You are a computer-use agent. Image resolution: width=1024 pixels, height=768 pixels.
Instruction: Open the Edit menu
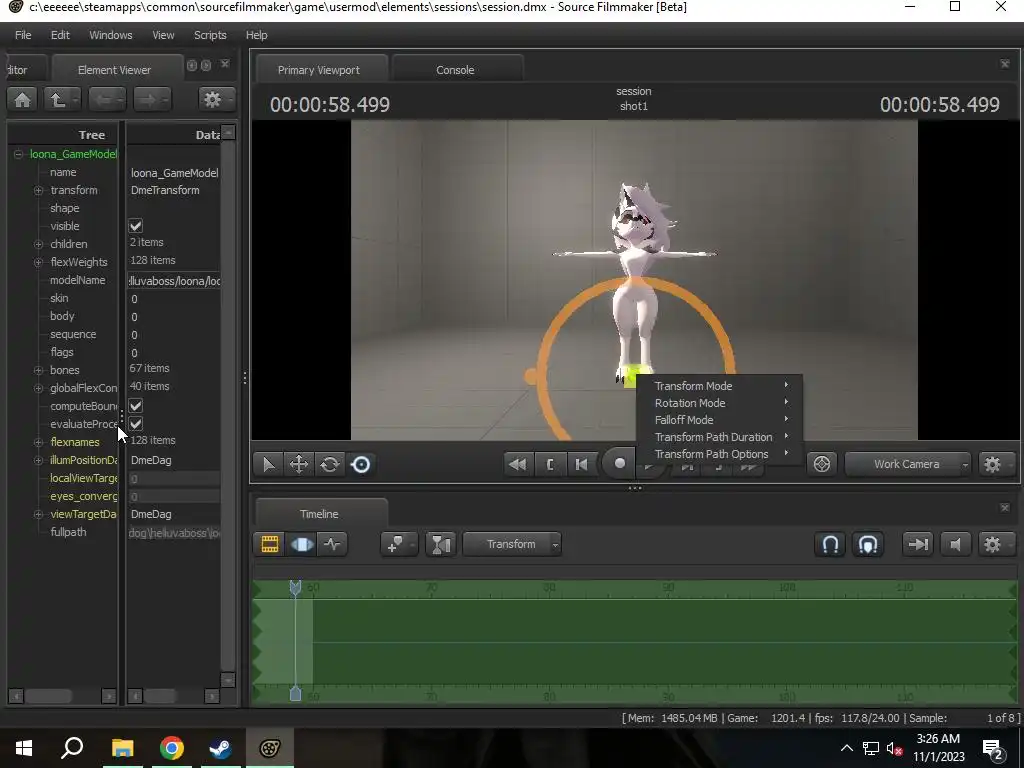coord(60,35)
